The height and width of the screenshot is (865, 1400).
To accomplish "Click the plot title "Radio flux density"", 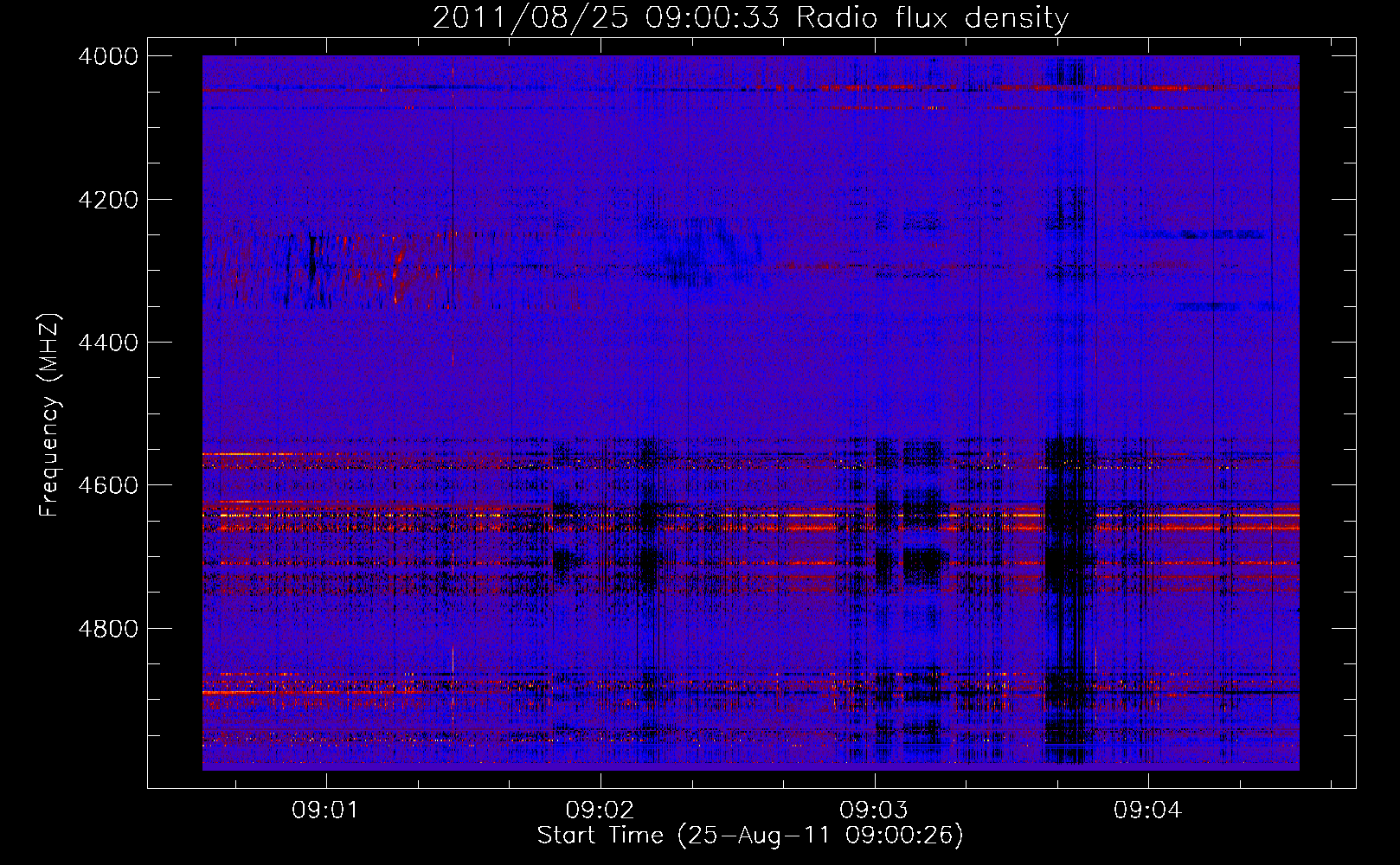I will click(932, 17).
